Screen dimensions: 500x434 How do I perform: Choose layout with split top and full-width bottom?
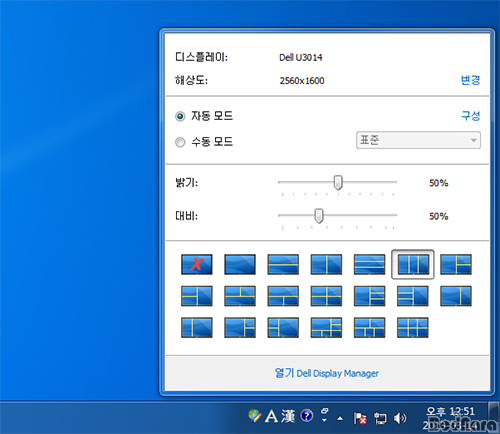click(x=240, y=296)
